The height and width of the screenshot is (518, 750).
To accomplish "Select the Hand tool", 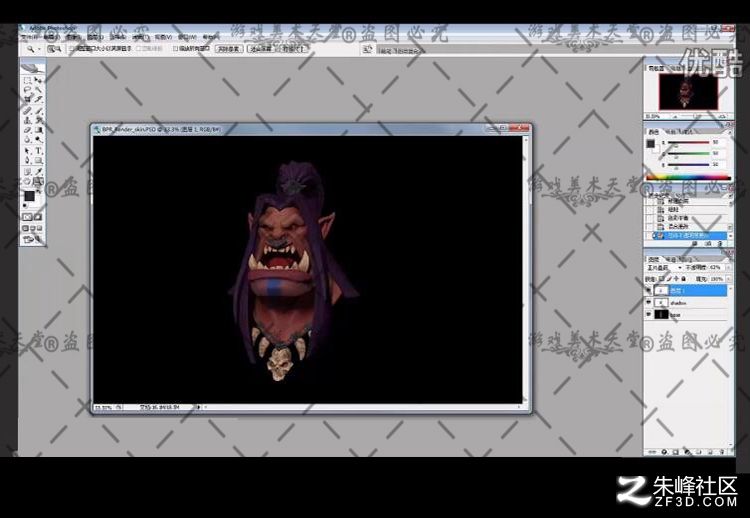I will (x=28, y=181).
